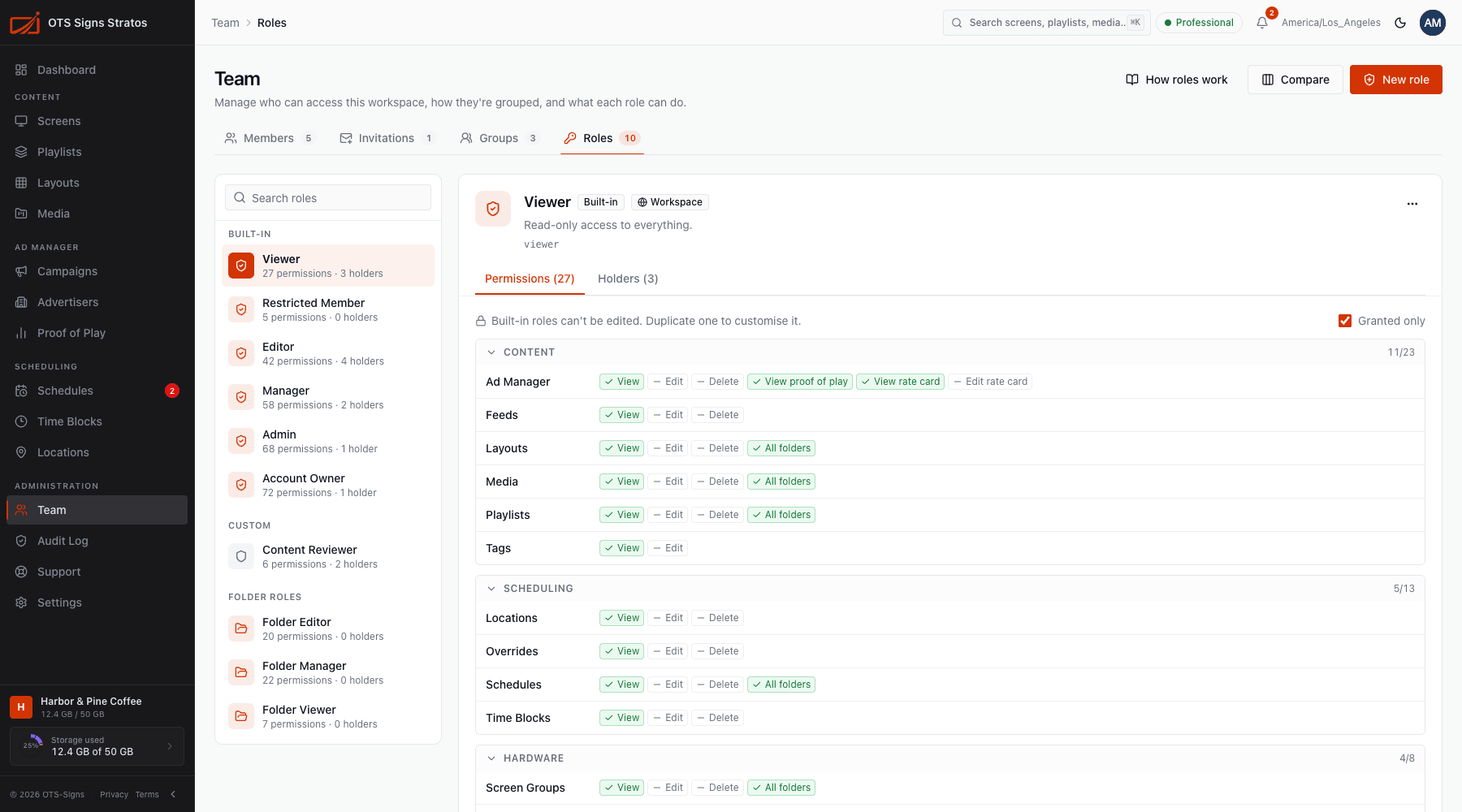Viewport: 1462px width, 812px height.
Task: Click the Professional plan badge
Action: [1199, 23]
